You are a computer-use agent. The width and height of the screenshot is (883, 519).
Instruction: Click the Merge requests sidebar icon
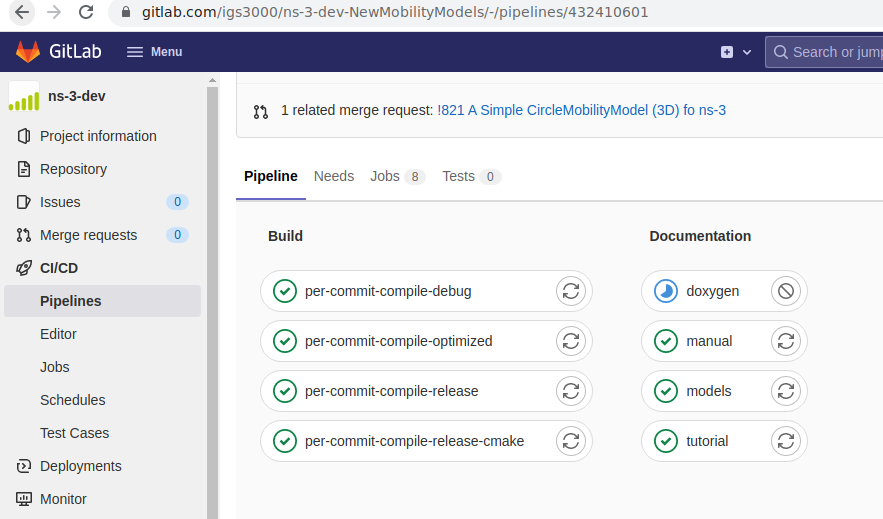(24, 235)
